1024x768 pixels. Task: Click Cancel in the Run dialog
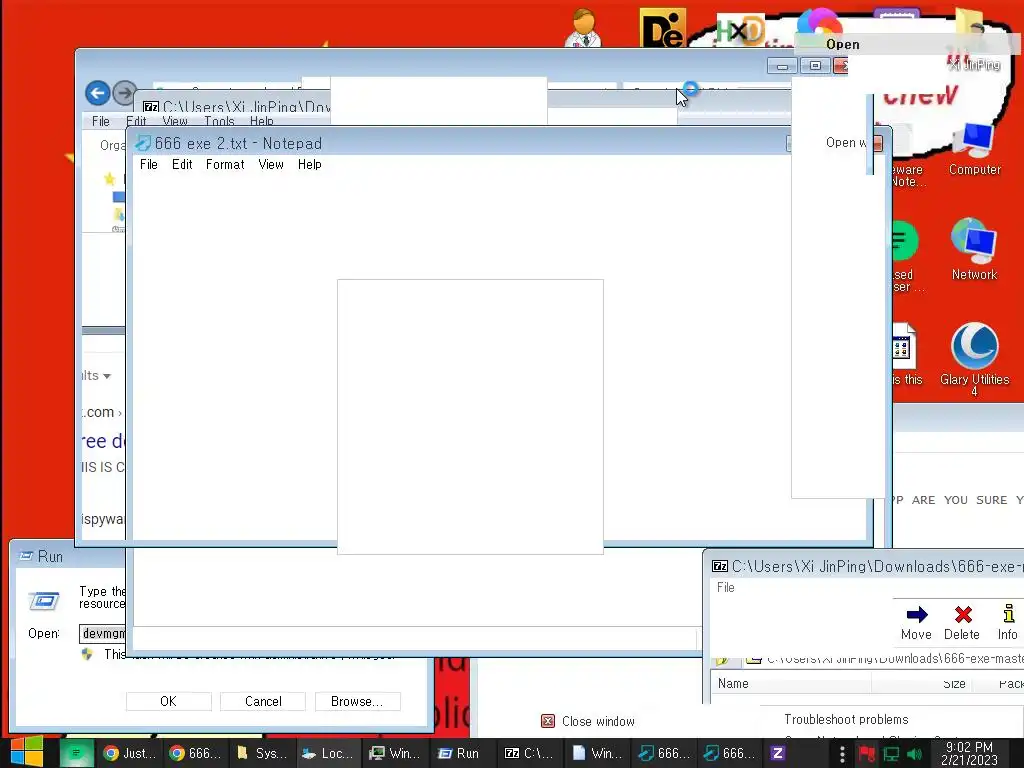pyautogui.click(x=263, y=701)
